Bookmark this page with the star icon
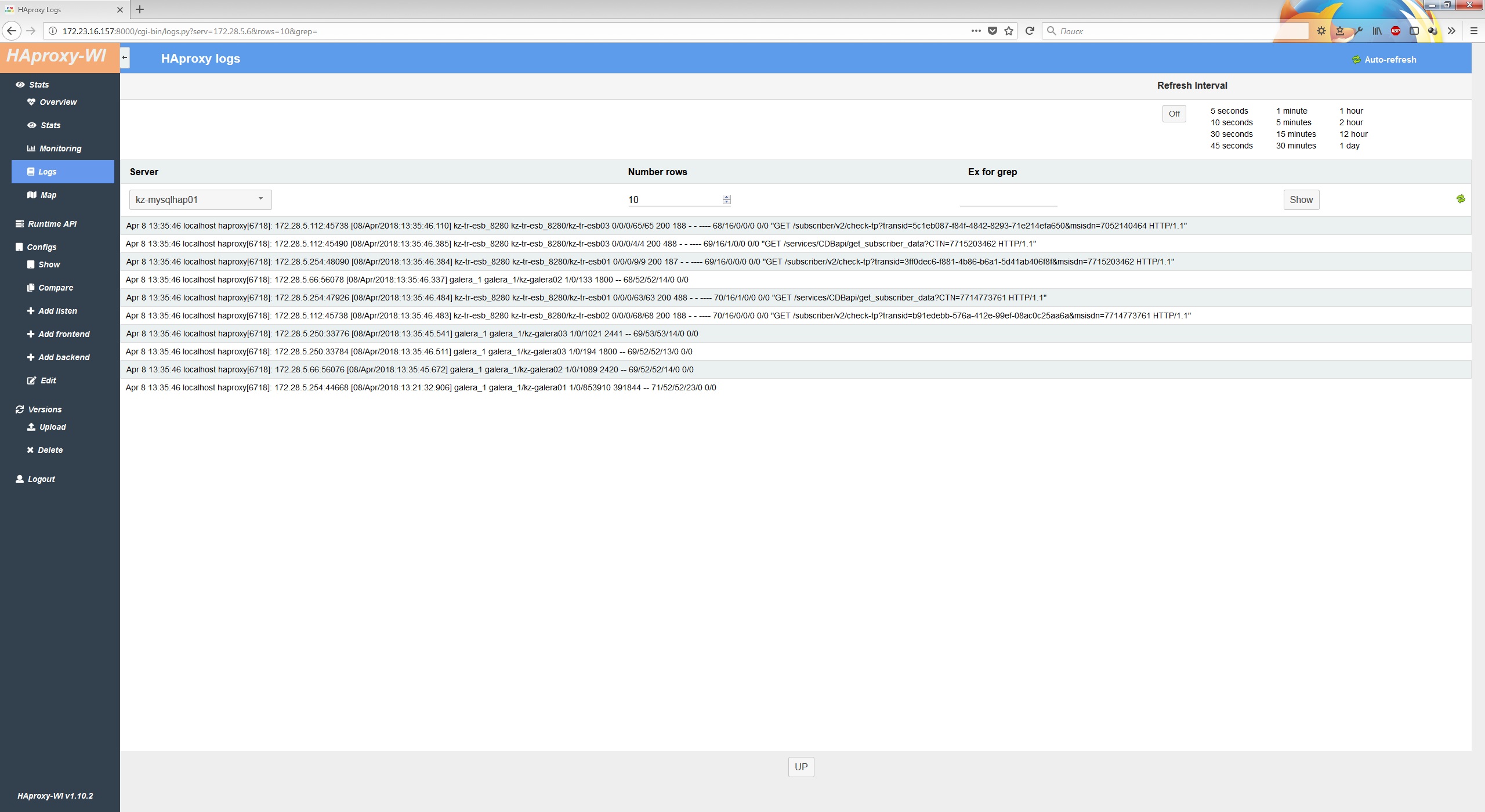The image size is (1485, 812). pos(1009,31)
